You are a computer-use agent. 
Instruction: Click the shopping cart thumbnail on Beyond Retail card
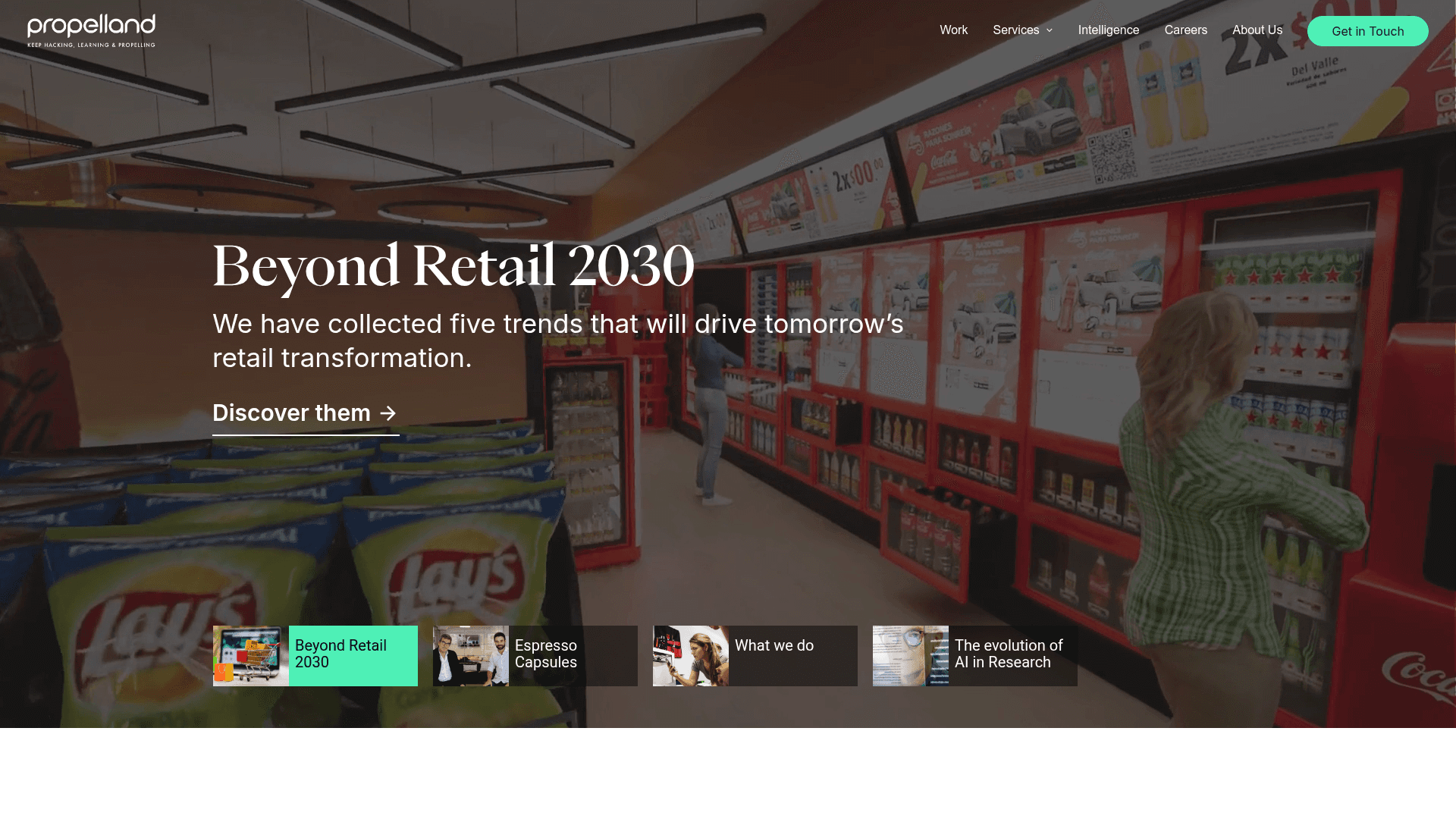click(x=249, y=655)
